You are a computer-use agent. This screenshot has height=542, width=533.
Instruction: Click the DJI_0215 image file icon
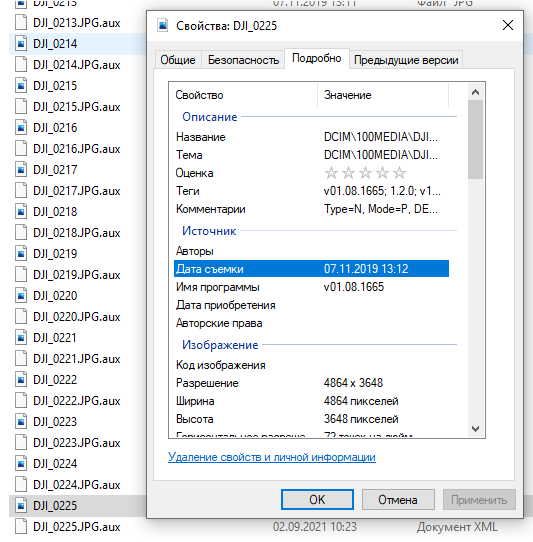(x=21, y=86)
